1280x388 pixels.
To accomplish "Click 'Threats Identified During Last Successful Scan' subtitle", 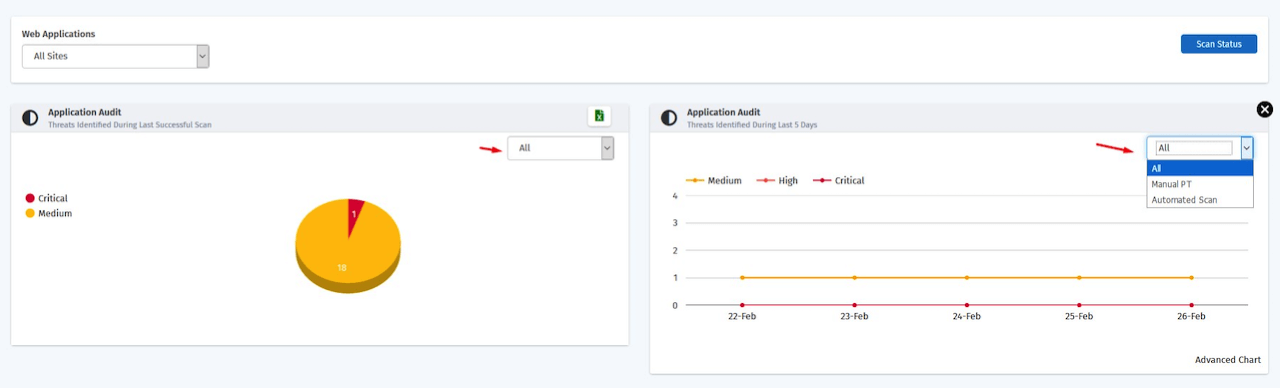I will 130,125.
